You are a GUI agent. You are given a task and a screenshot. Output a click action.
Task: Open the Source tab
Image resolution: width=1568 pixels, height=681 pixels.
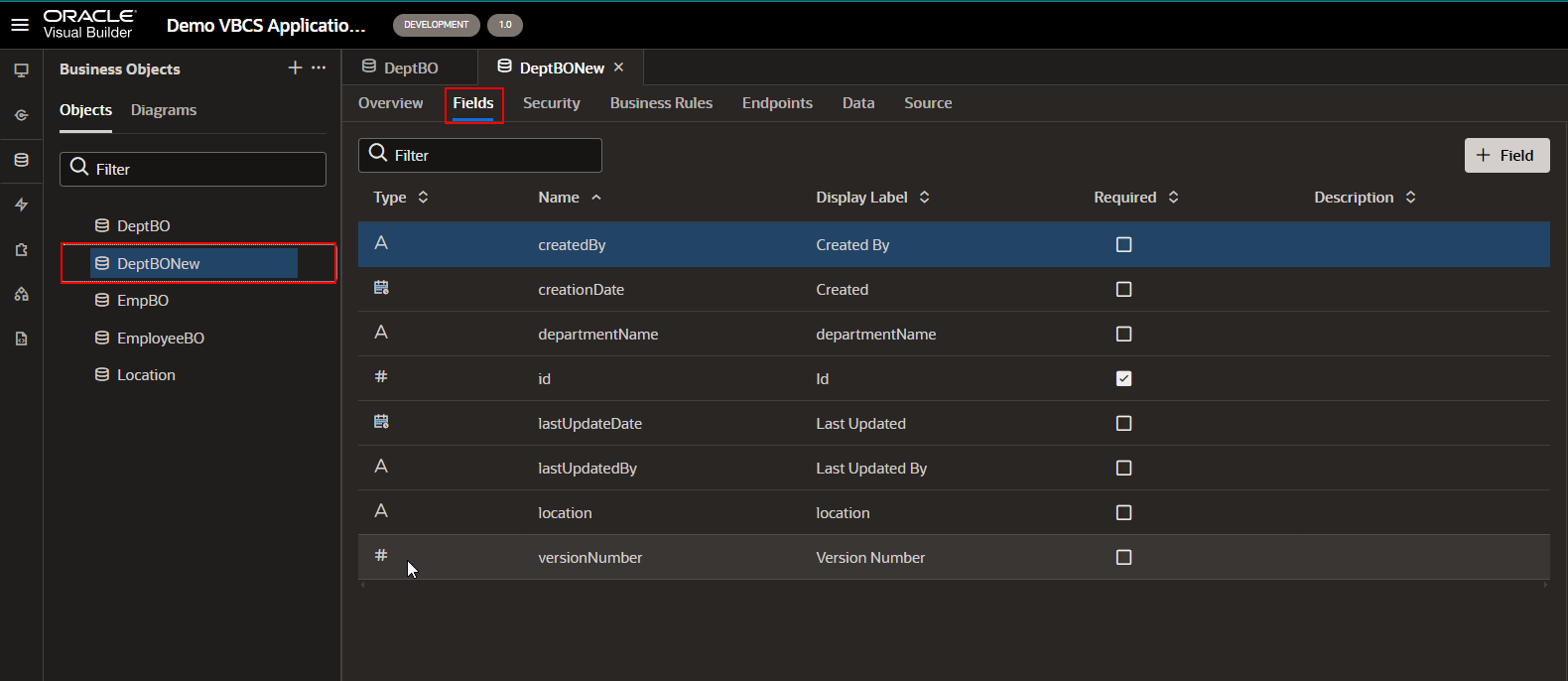[x=928, y=103]
